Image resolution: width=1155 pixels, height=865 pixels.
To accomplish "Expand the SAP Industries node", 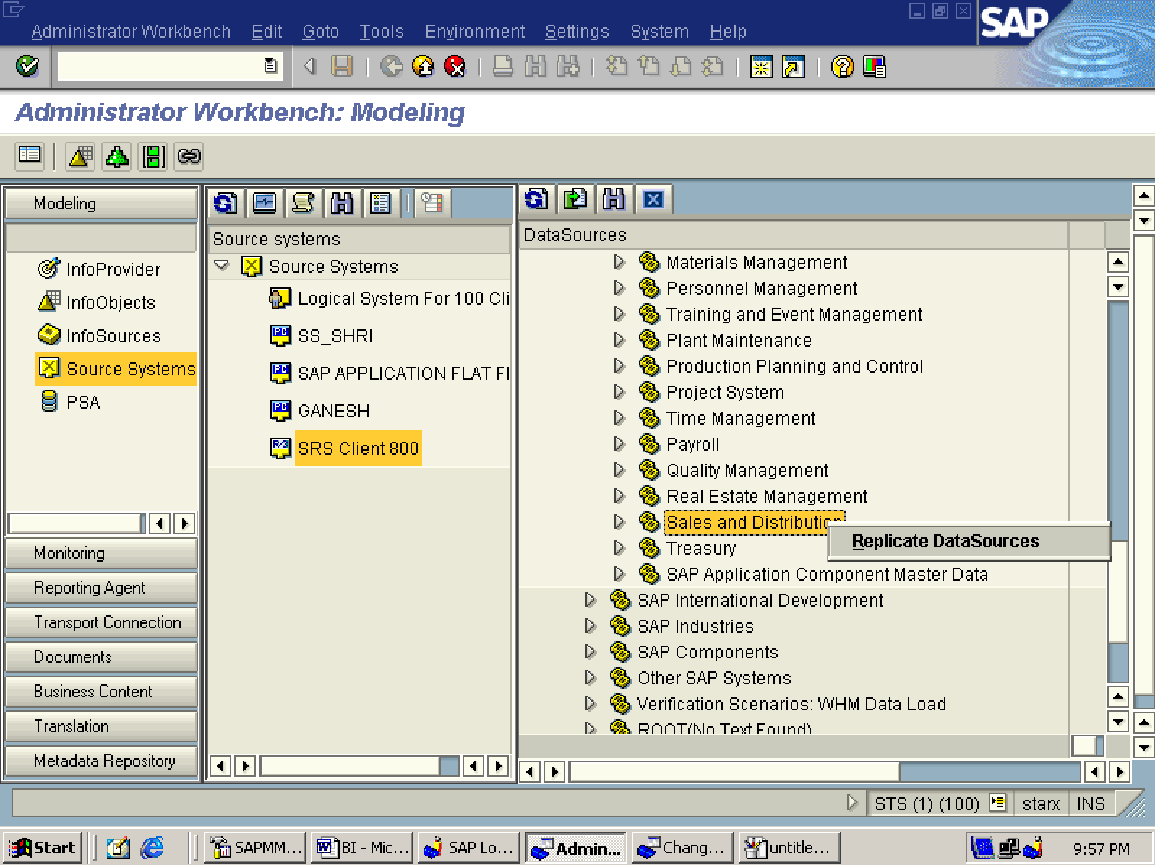I will (590, 626).
